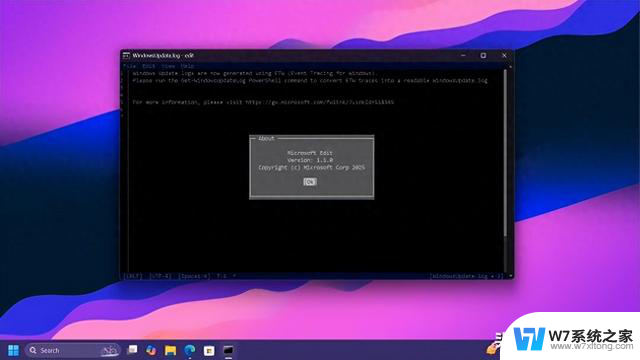Open File Explorer from the taskbar
Image resolution: width=640 pixels, height=360 pixels.
coord(171,350)
